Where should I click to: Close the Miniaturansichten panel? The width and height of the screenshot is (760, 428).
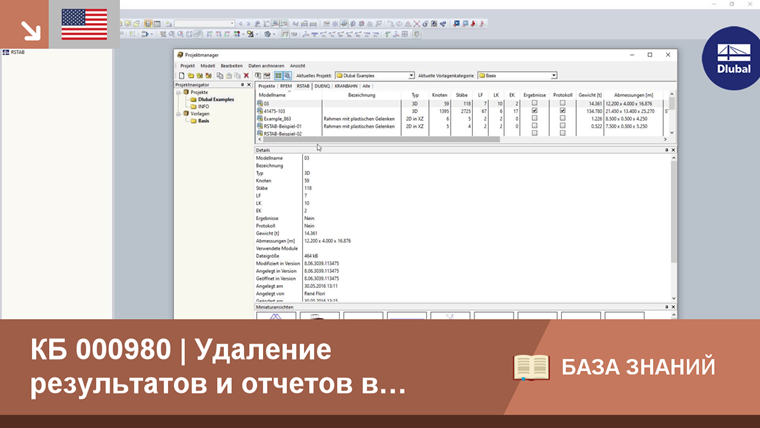673,307
